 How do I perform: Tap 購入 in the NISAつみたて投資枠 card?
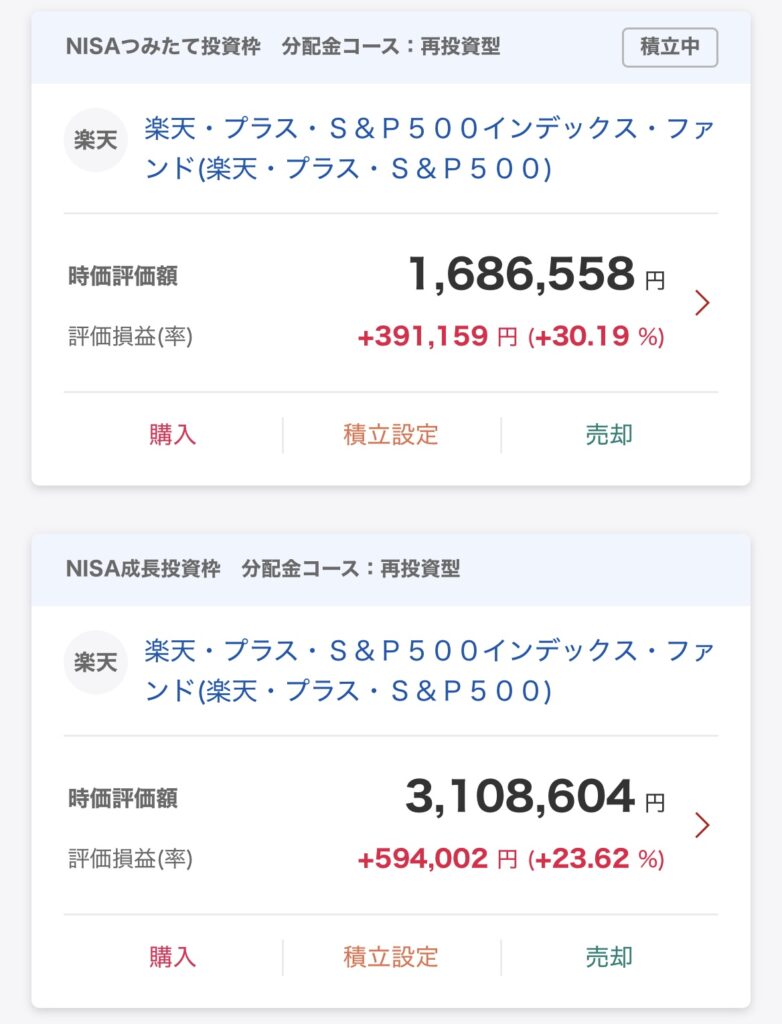pyautogui.click(x=173, y=435)
